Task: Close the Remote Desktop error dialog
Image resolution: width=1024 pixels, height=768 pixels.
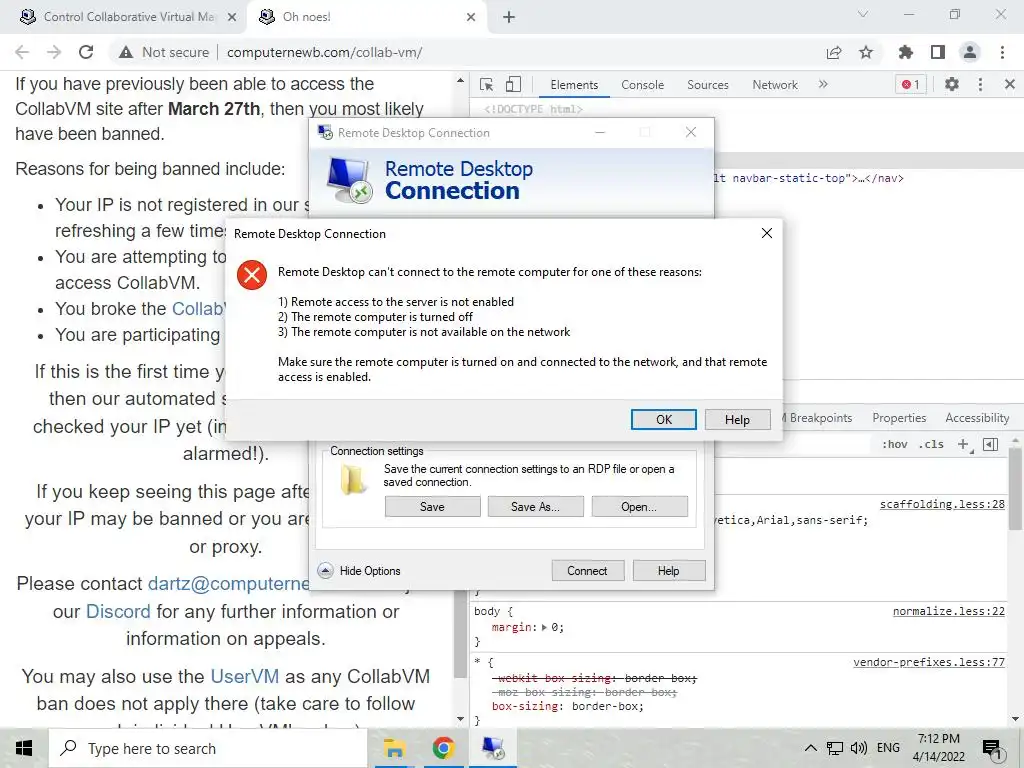Action: [767, 233]
